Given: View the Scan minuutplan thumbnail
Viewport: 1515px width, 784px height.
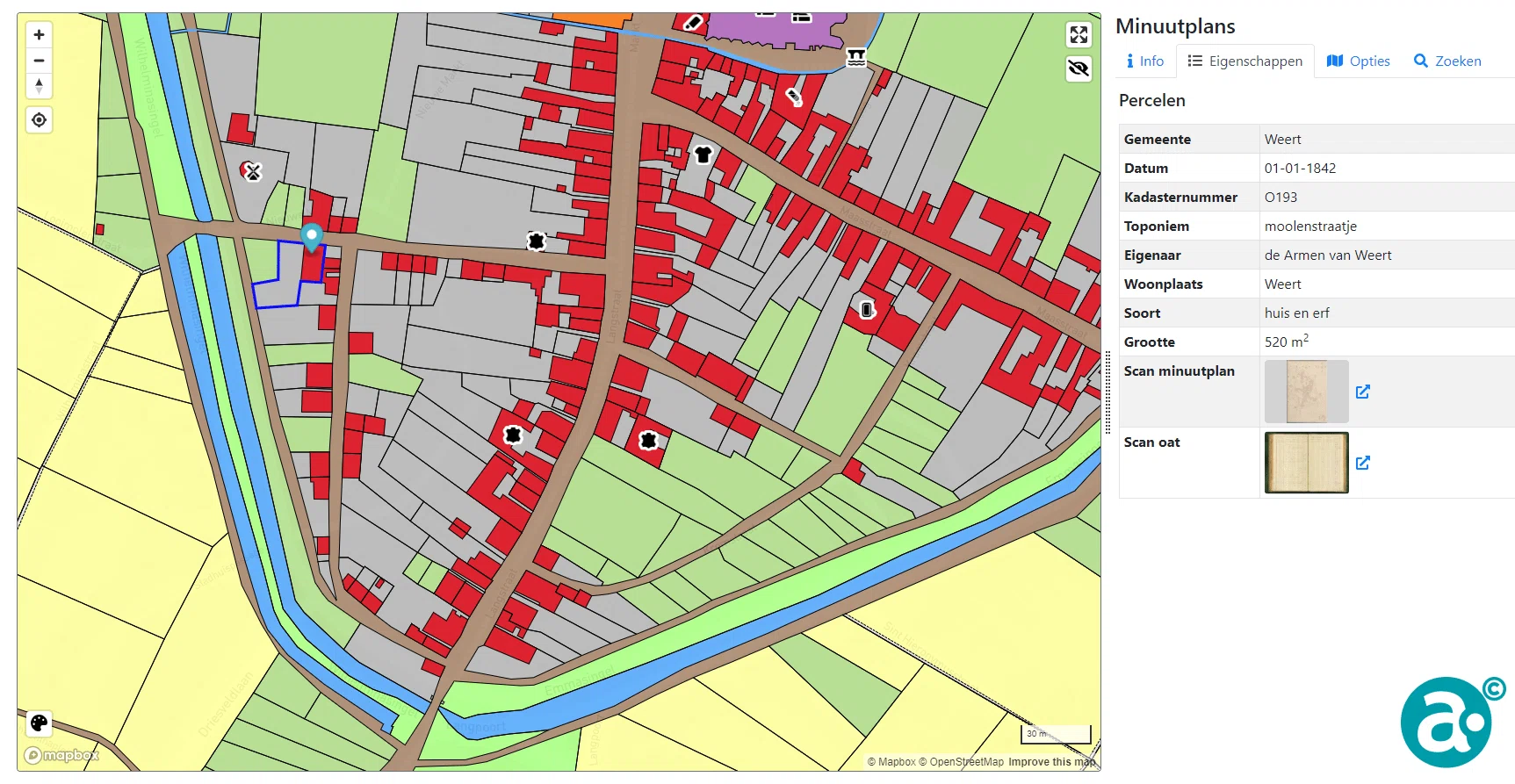Looking at the screenshot, I should coord(1307,392).
